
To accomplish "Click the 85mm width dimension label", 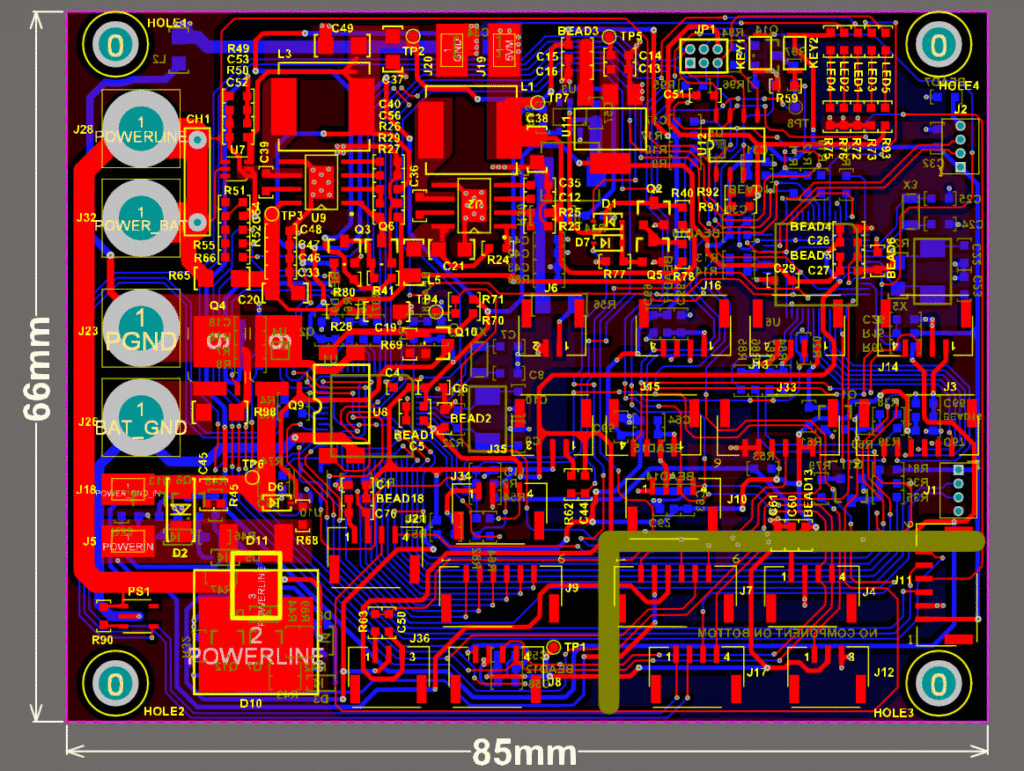I will pos(526,752).
